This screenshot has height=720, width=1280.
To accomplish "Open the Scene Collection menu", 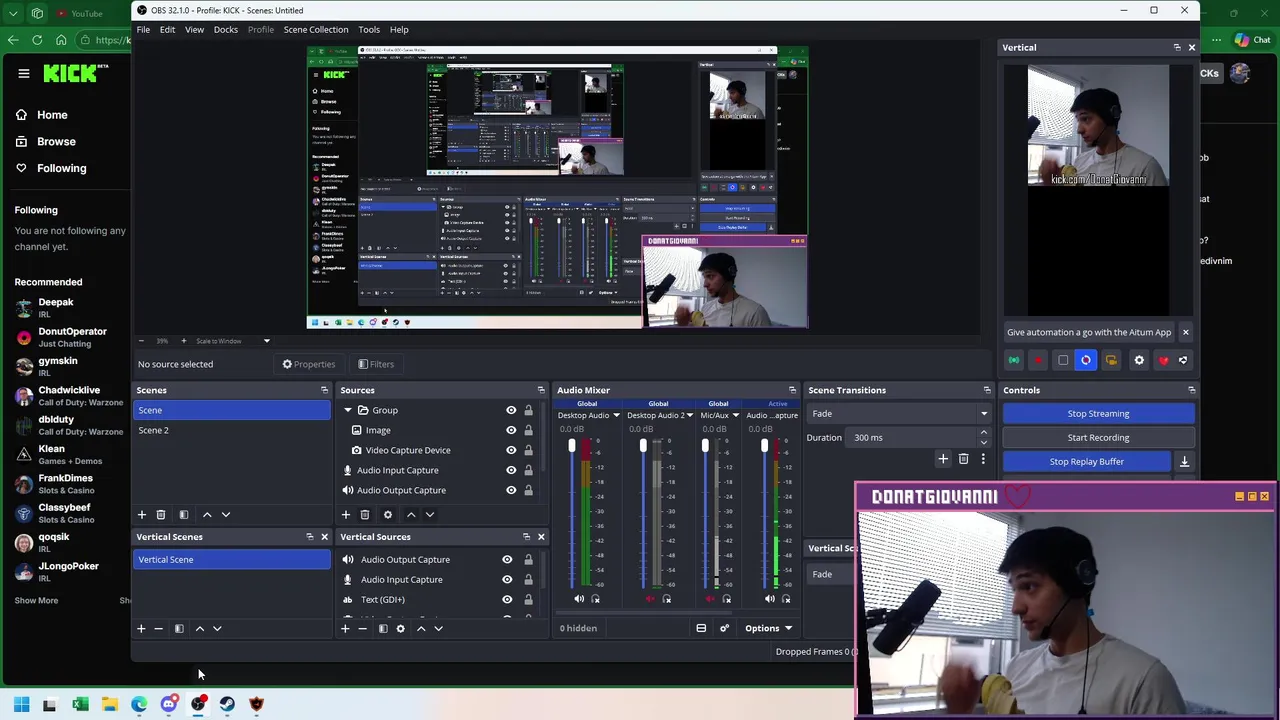I will (316, 29).
